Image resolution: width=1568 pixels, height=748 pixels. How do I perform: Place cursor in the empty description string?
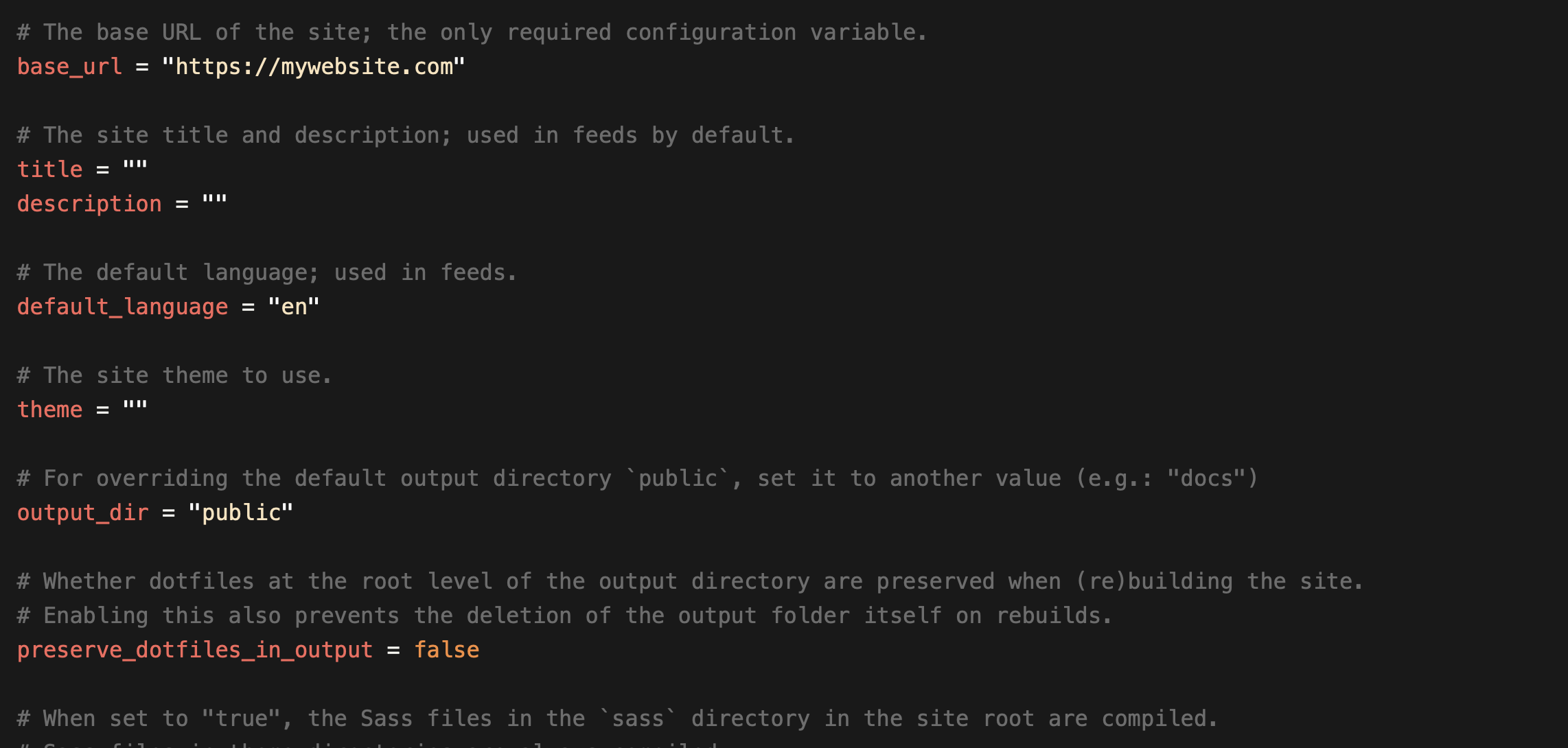pos(215,203)
